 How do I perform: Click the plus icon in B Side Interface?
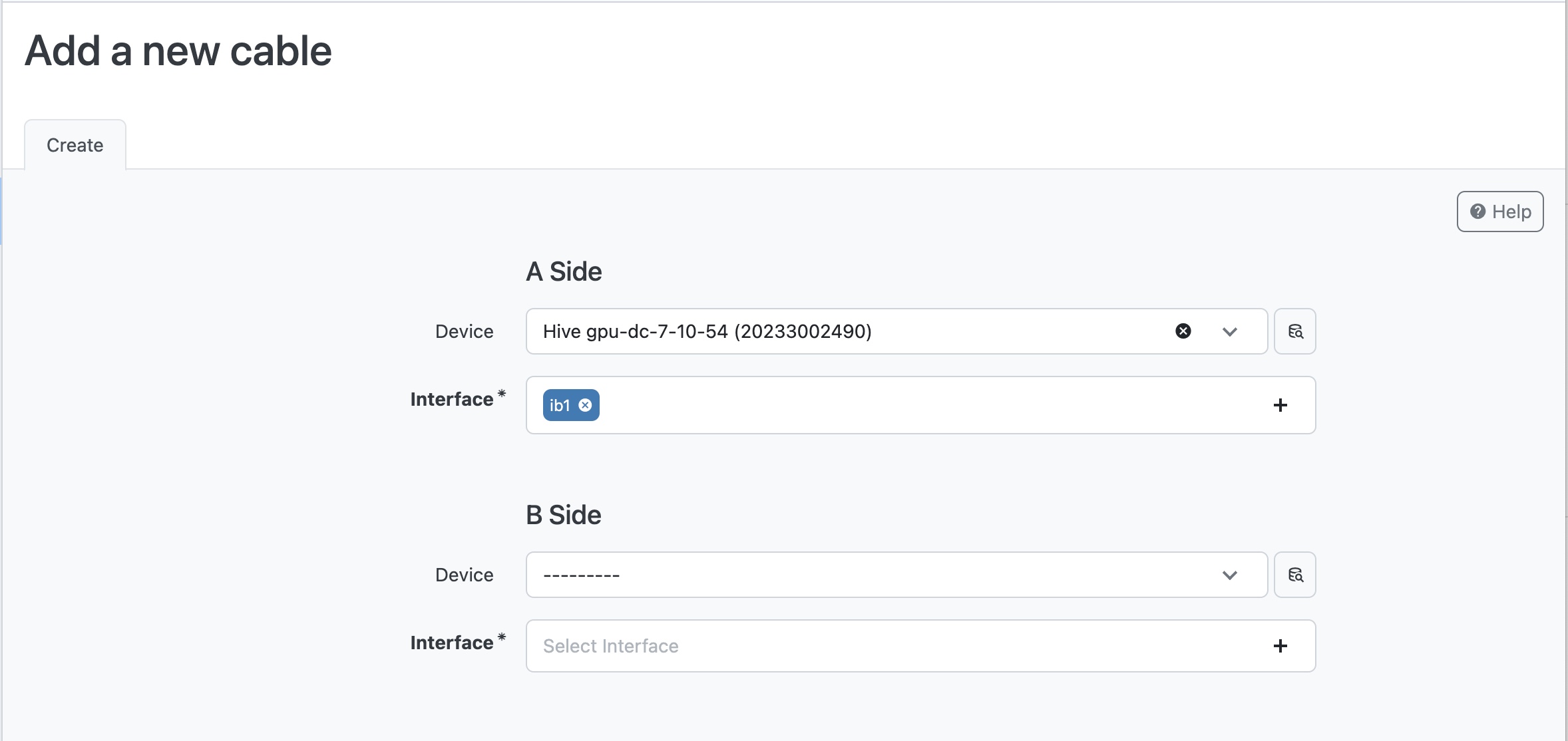tap(1280, 646)
